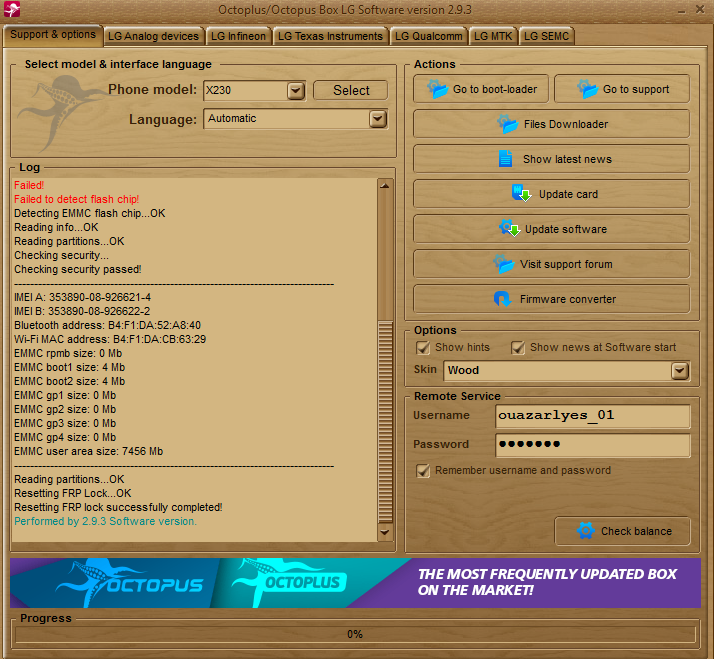The image size is (714, 659).
Task: Toggle Remember username and password checkbox
Action: point(423,470)
